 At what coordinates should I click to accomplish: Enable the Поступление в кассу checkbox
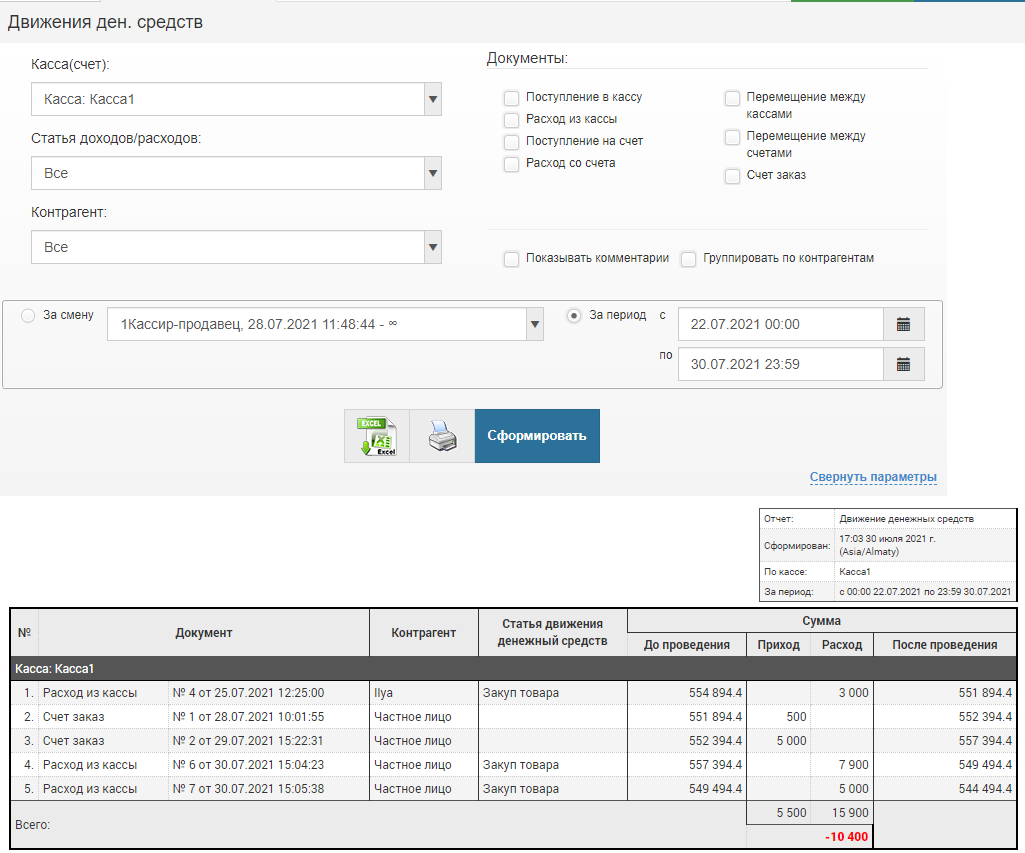pyautogui.click(x=511, y=98)
